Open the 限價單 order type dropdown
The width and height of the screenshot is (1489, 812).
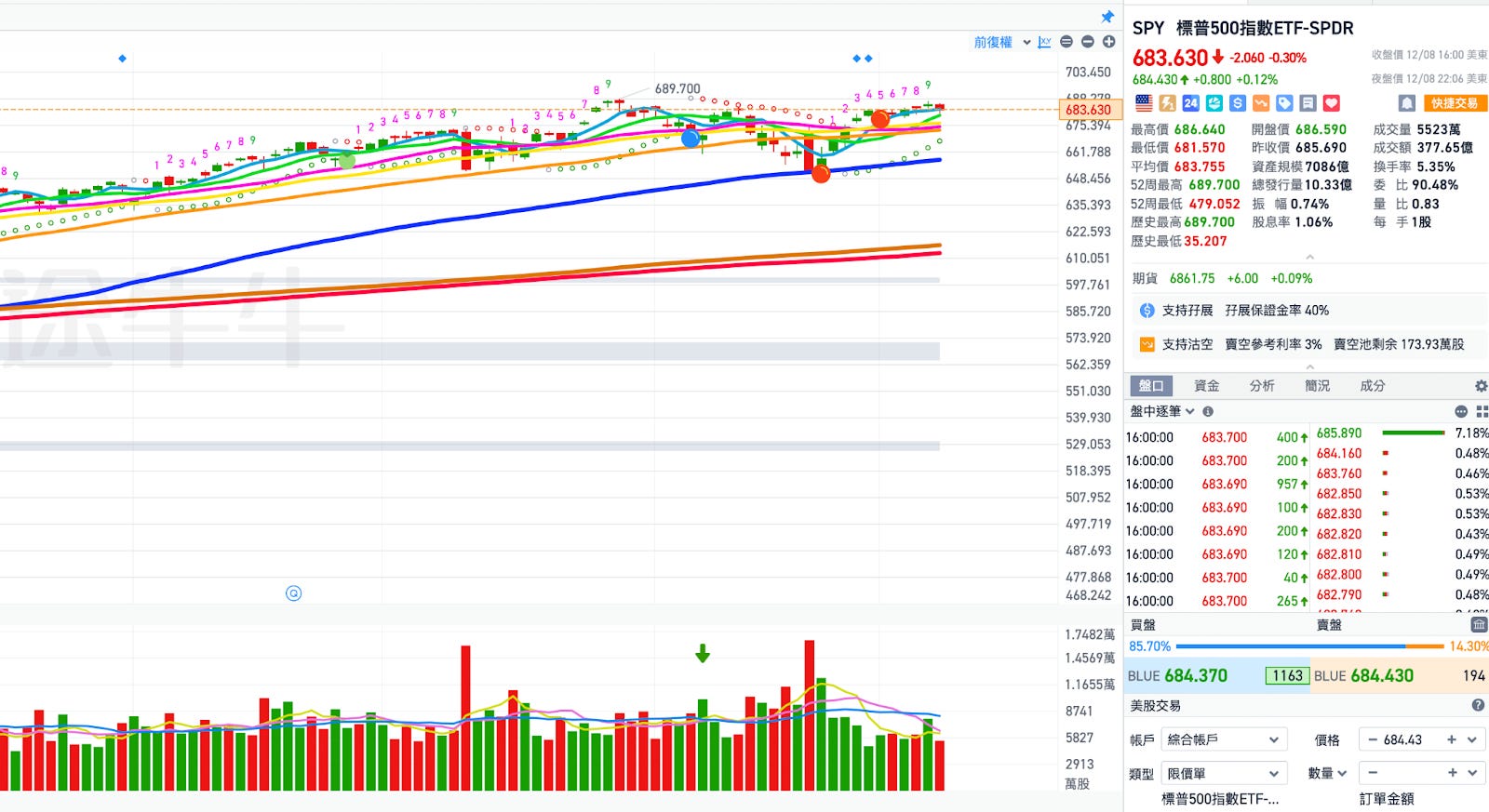point(1224,774)
